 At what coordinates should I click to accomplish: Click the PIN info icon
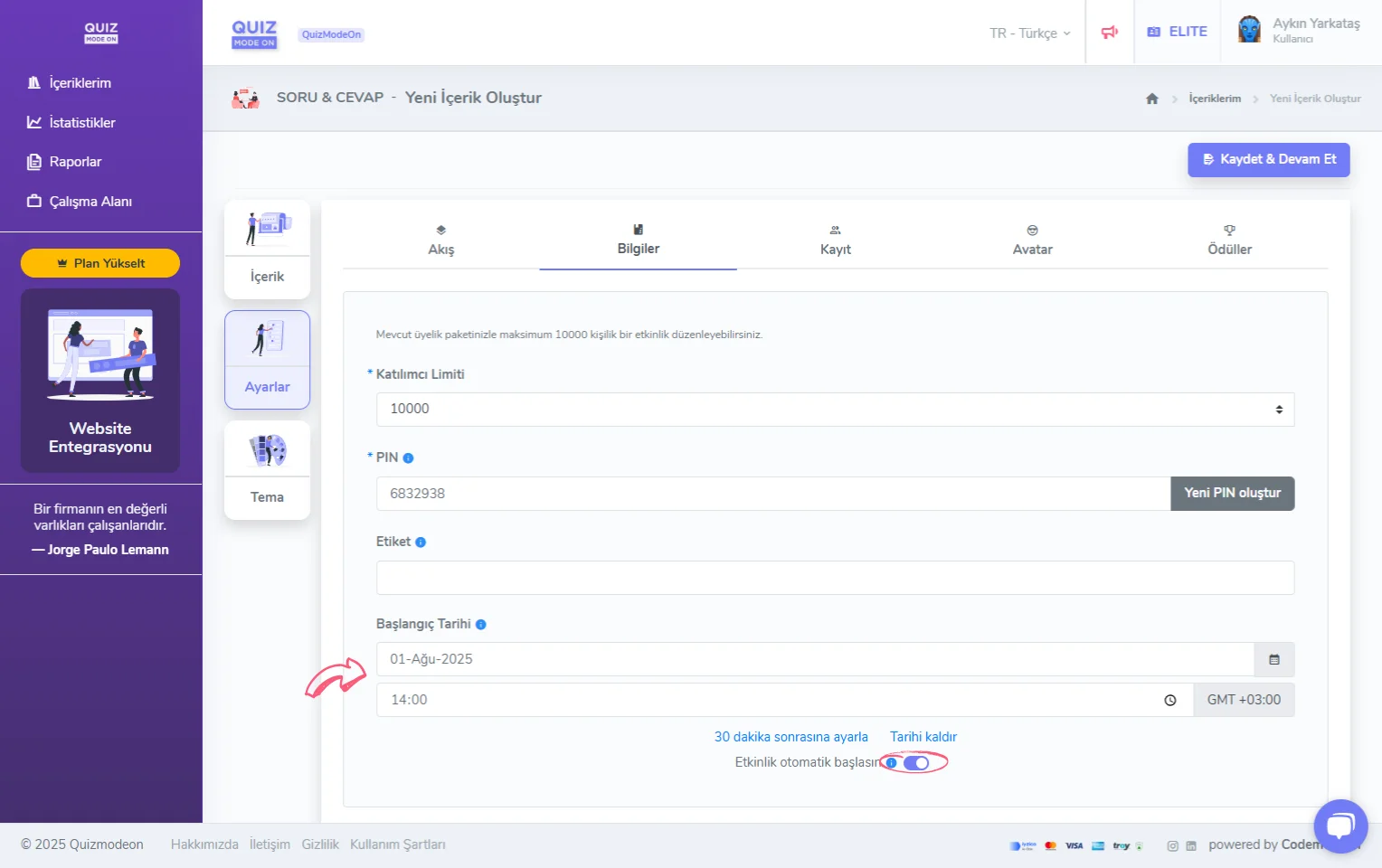(x=408, y=458)
